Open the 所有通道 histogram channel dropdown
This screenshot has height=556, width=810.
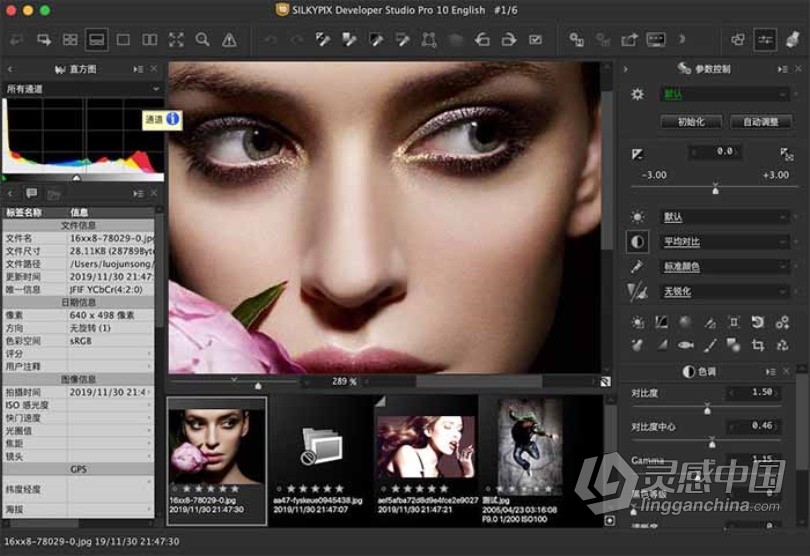click(83, 89)
